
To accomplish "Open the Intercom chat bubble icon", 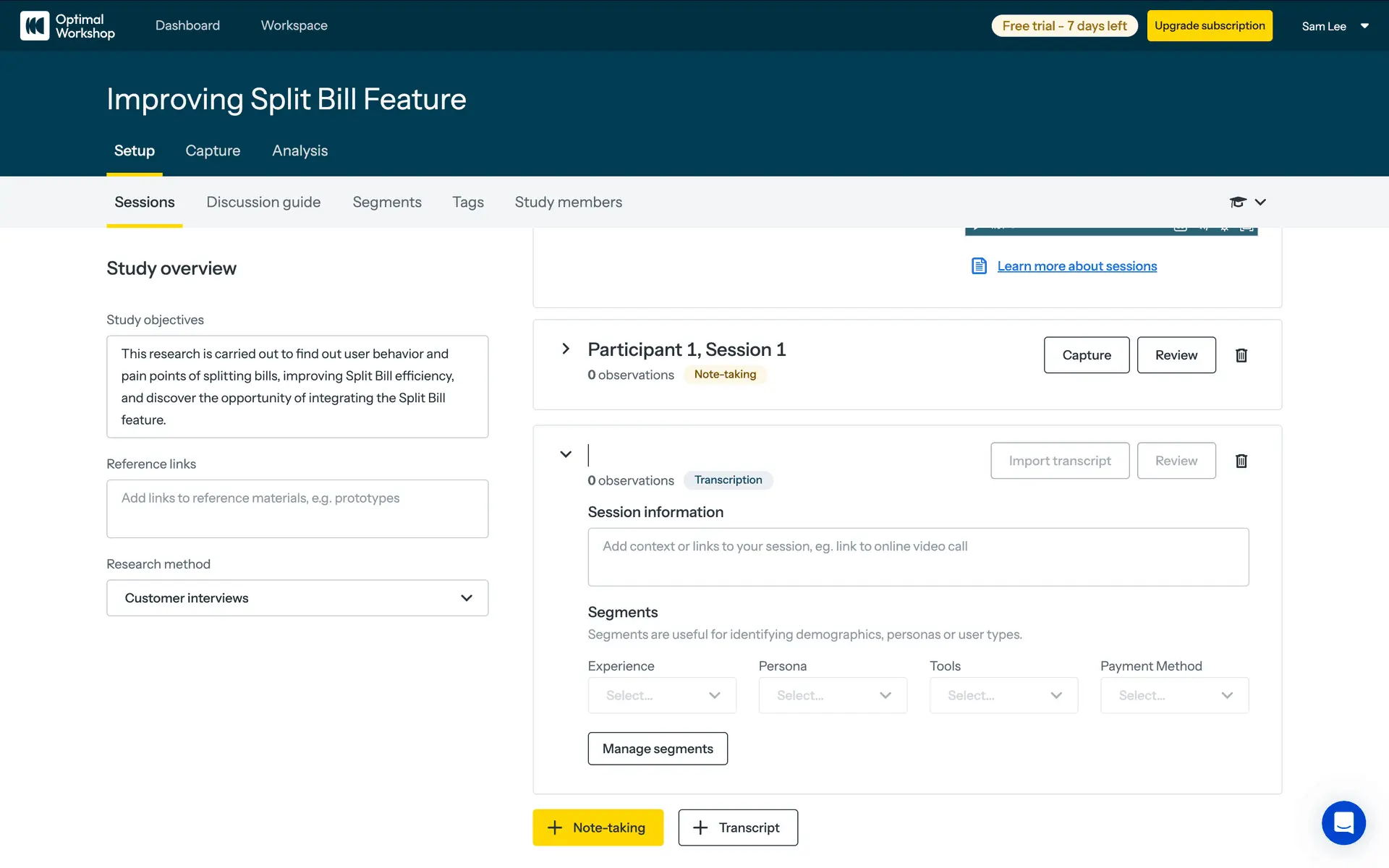I will (x=1343, y=822).
